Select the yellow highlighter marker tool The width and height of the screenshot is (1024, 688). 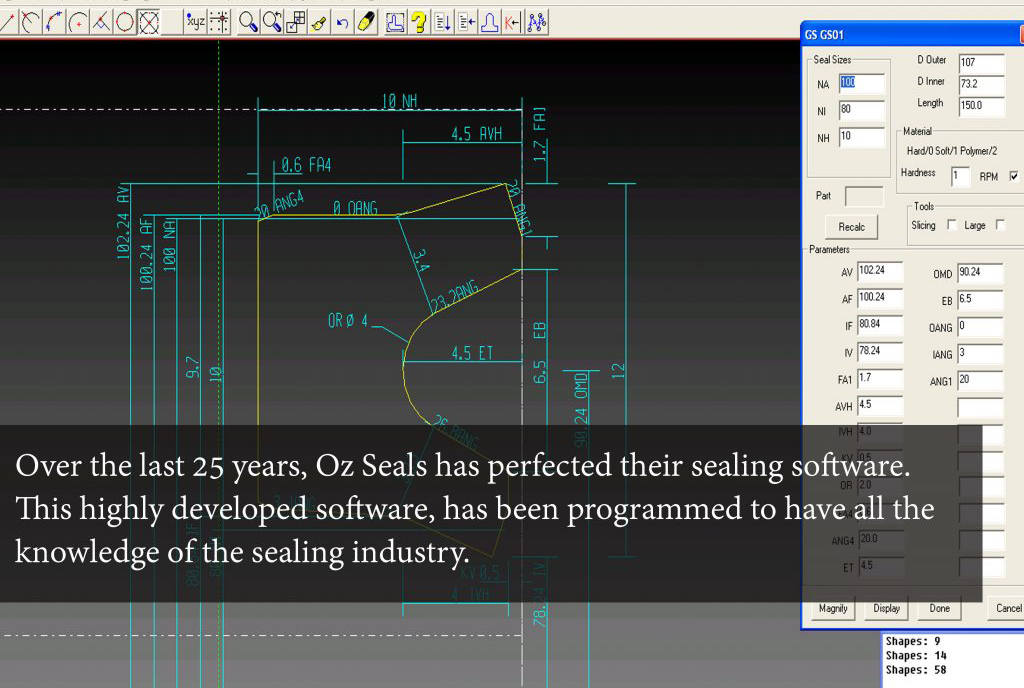[366, 22]
